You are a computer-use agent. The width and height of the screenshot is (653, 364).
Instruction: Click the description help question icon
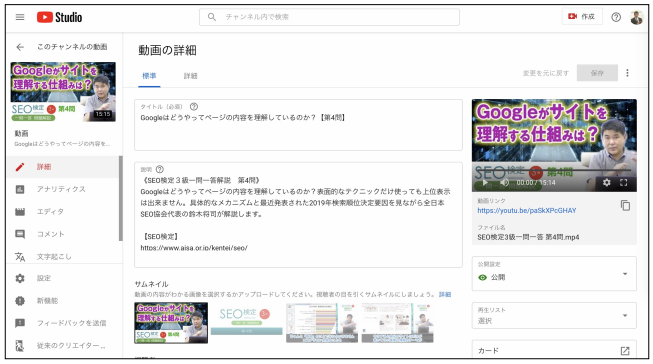pyautogui.click(x=160, y=170)
